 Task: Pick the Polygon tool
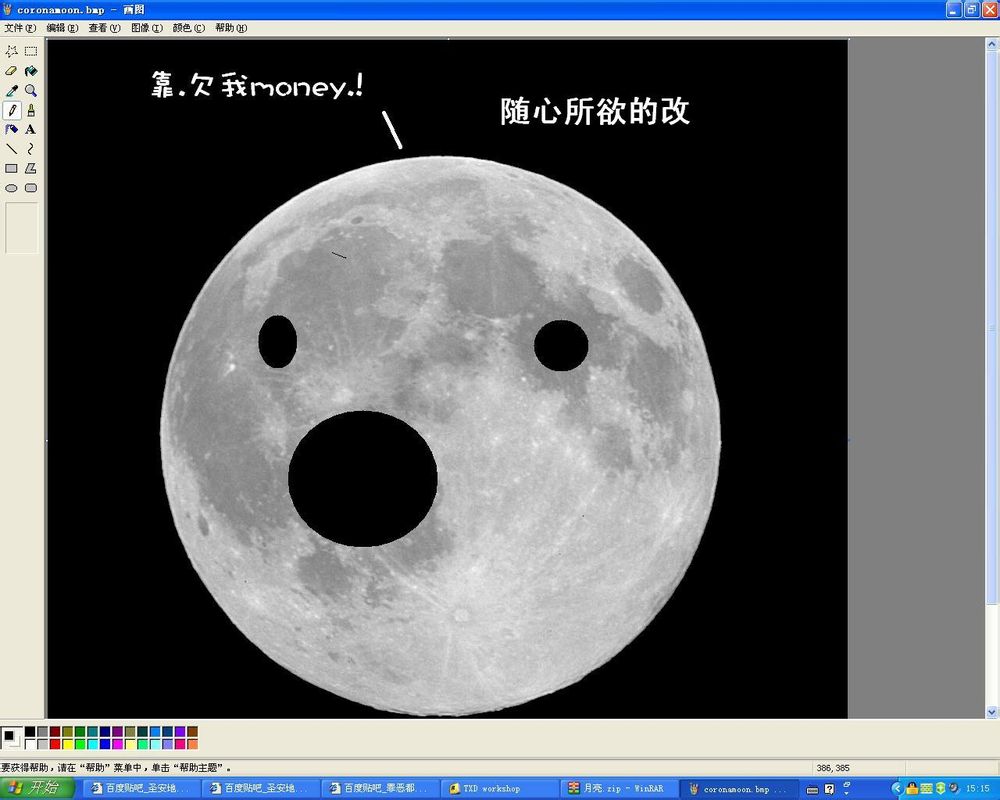31,168
